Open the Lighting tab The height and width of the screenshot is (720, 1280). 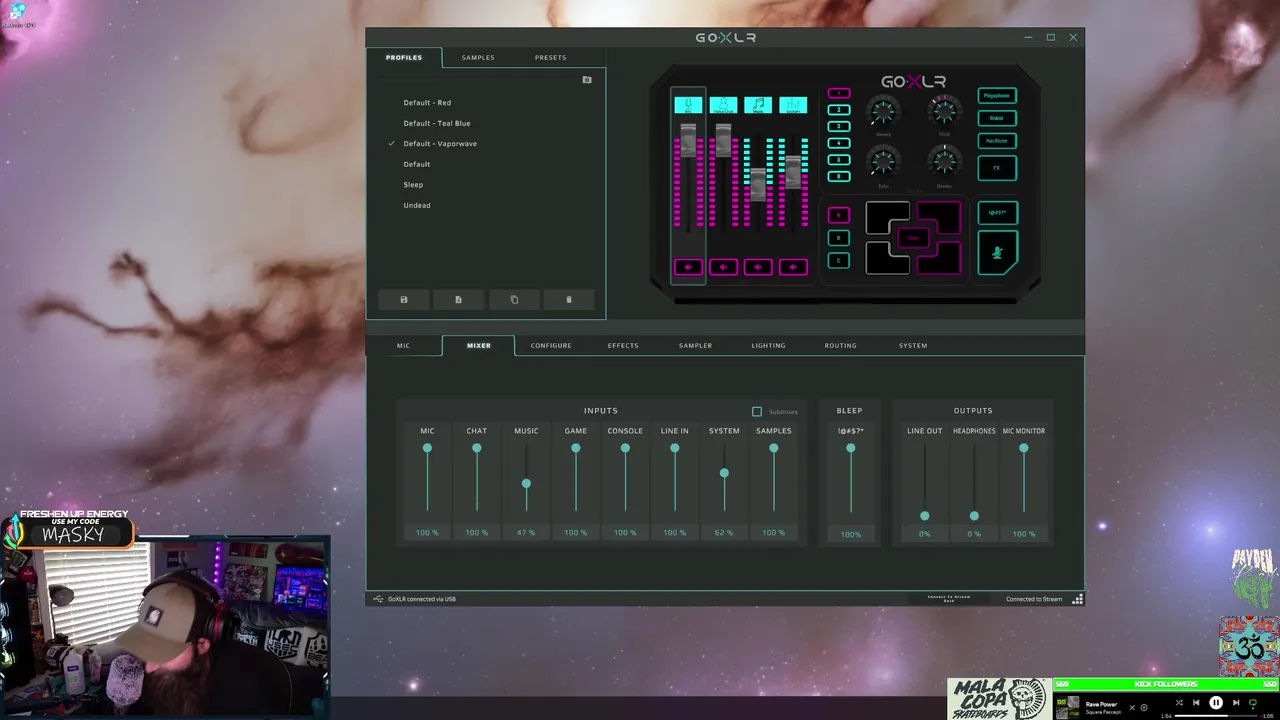[x=768, y=346]
